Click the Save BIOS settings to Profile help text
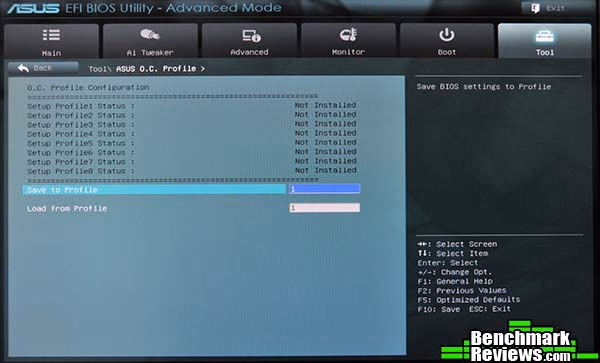Viewport: 600px width, 363px height. [x=484, y=87]
